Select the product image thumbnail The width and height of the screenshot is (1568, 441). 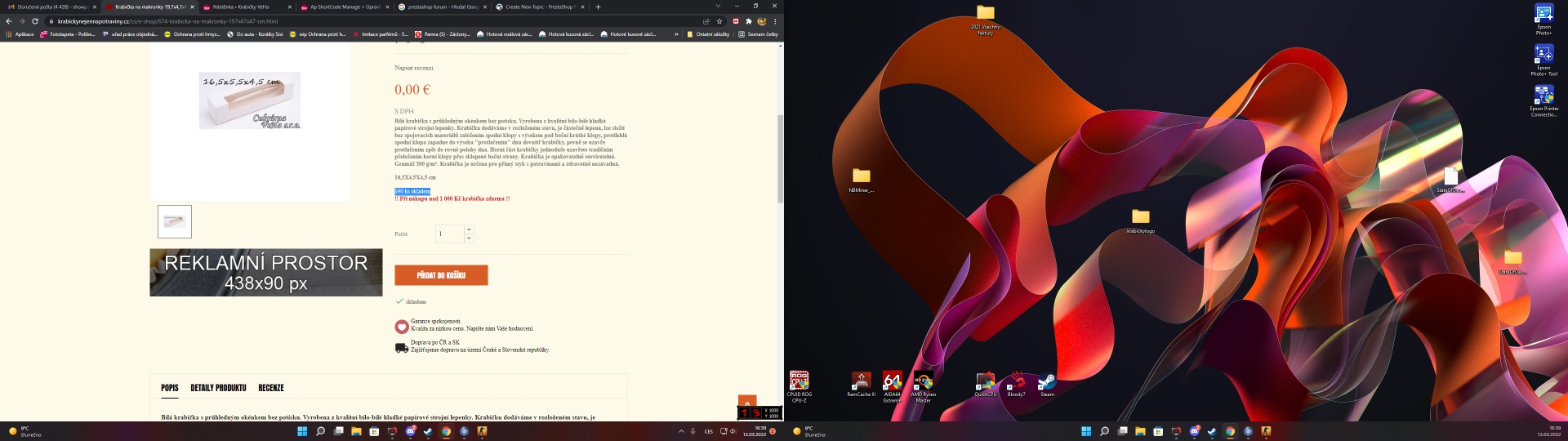[x=175, y=221]
